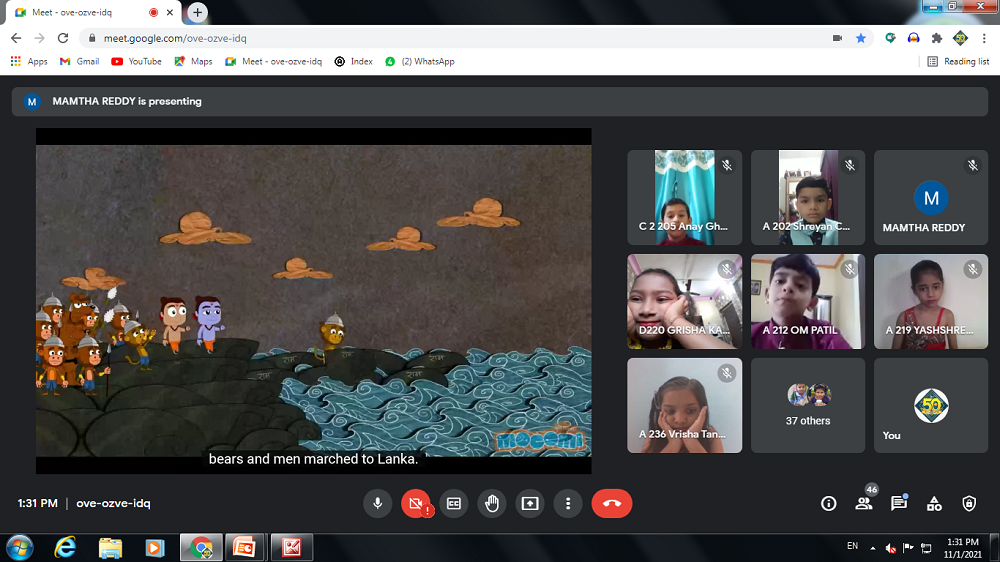The width and height of the screenshot is (1000, 562).
Task: Toggle the microphone on or off
Action: 378,504
